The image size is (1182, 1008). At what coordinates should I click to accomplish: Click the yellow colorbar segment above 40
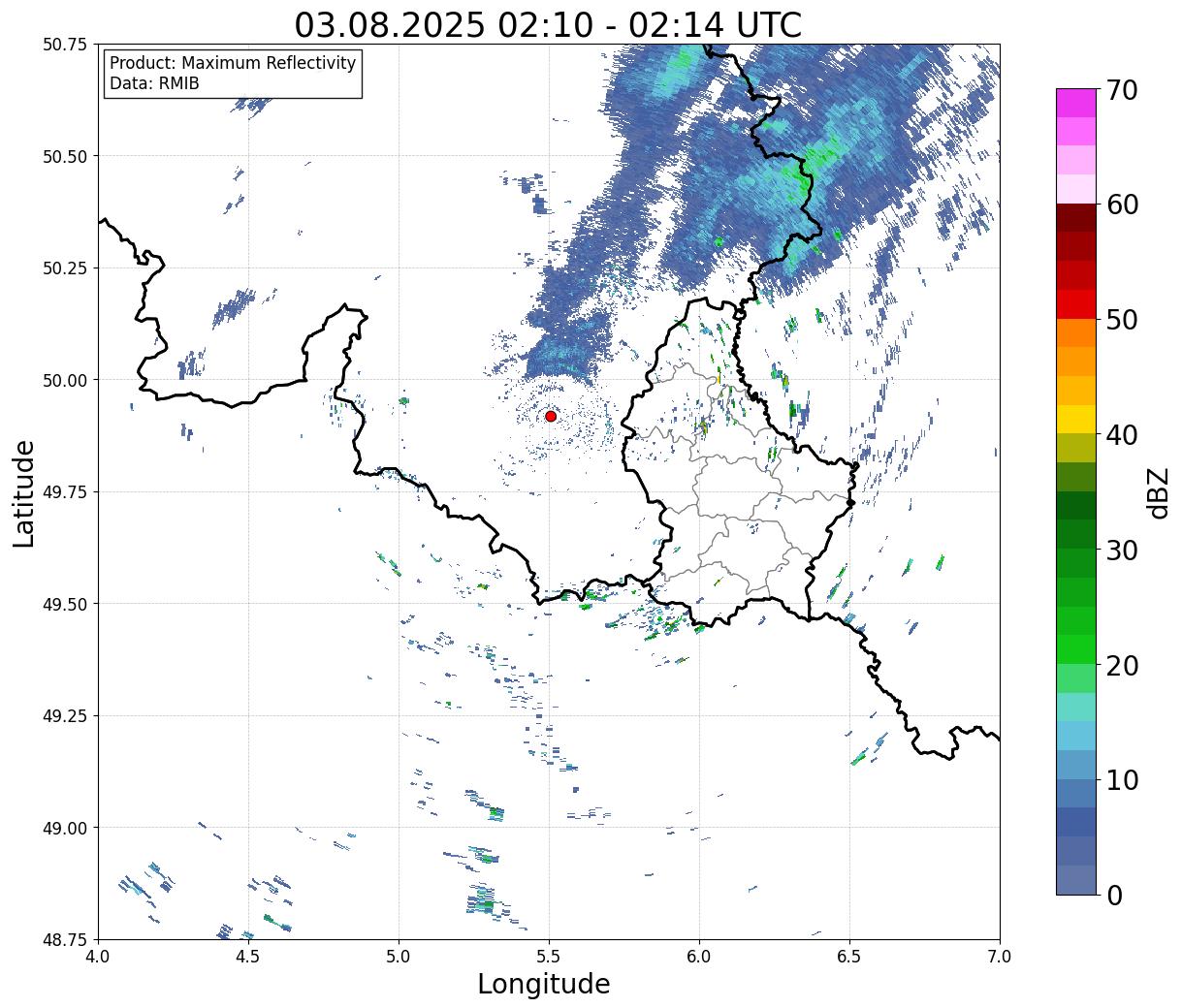pyautogui.click(x=1076, y=419)
